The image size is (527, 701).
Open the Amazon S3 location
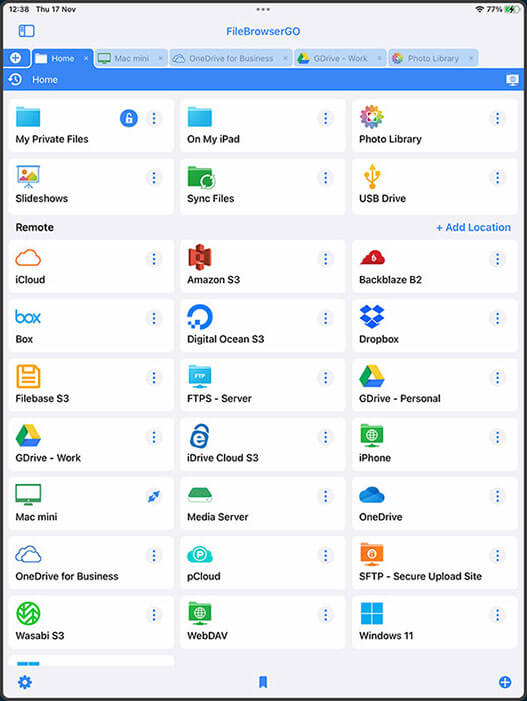pos(262,266)
